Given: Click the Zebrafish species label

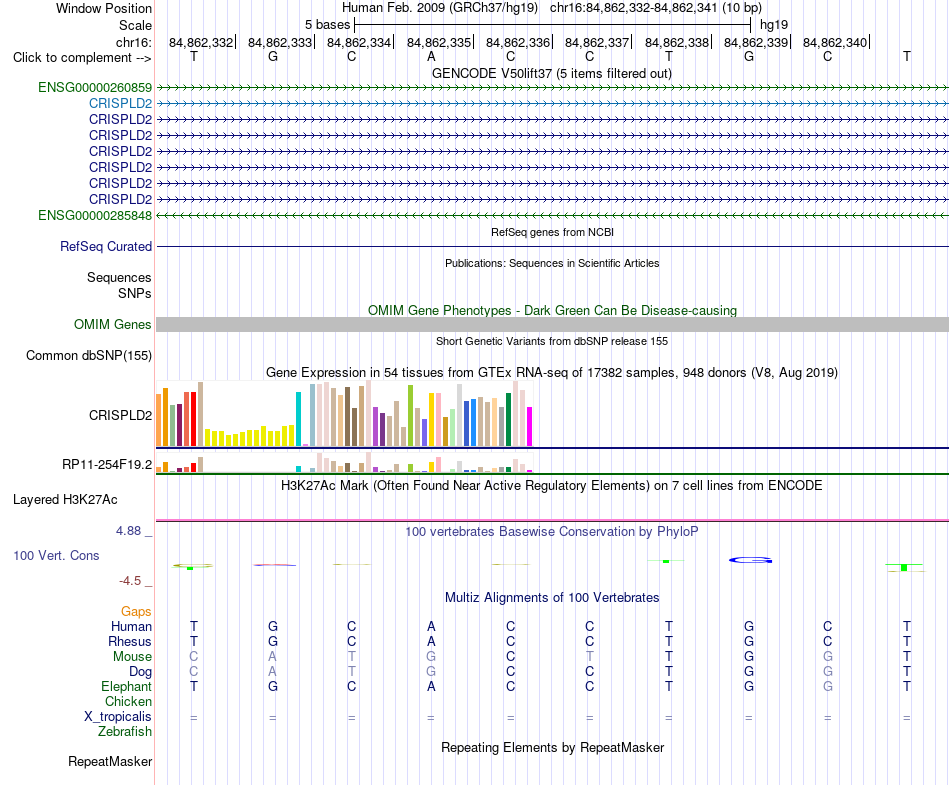Looking at the screenshot, I should click(125, 732).
